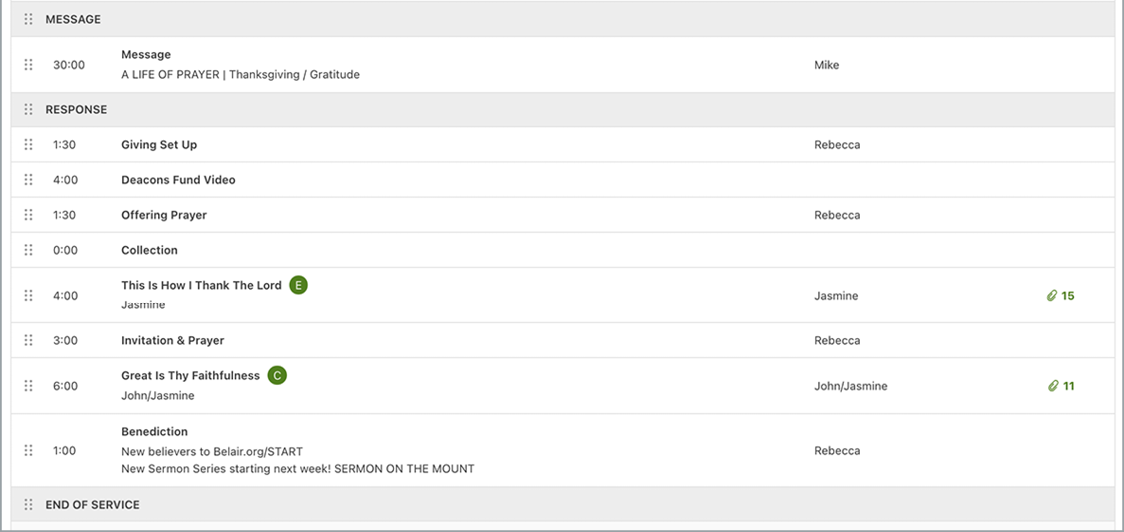Grab drag handle for Collection item

coord(29,250)
